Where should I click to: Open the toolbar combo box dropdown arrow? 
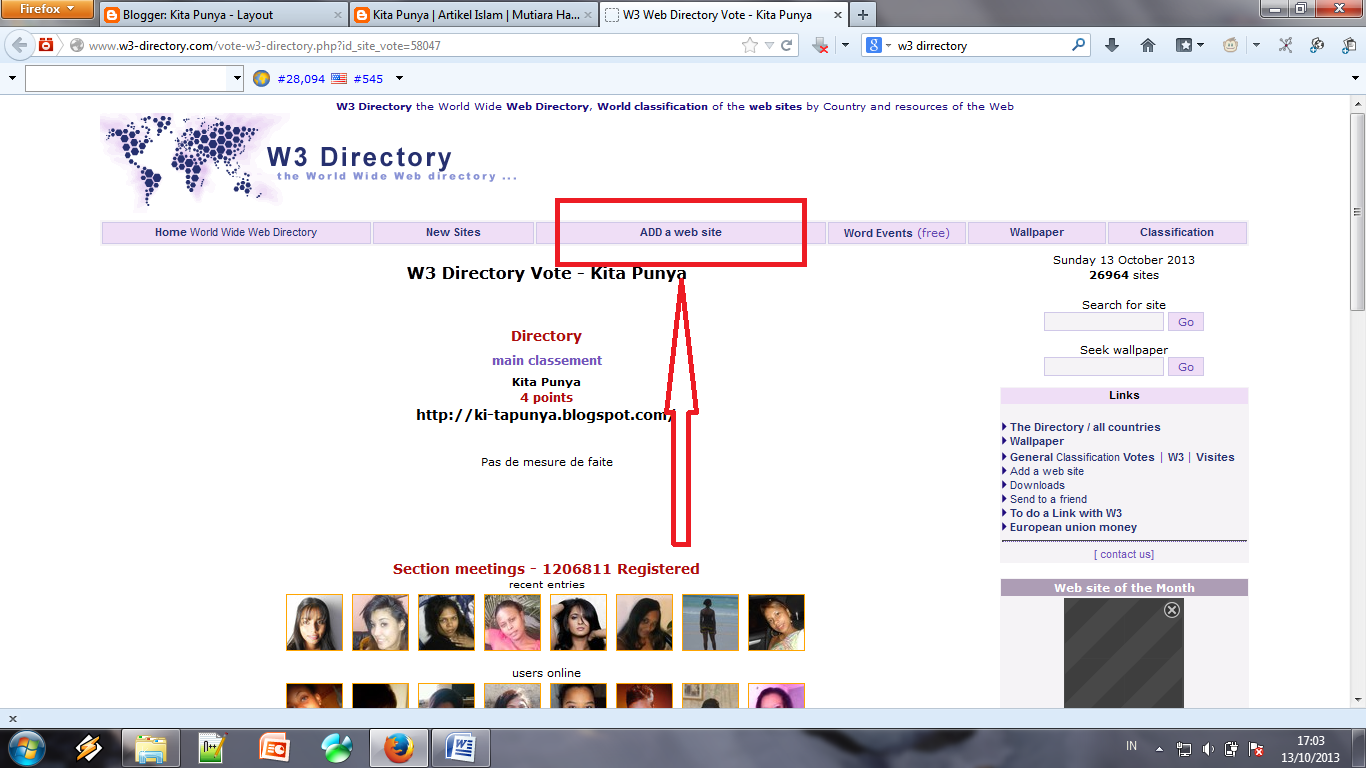click(x=237, y=78)
